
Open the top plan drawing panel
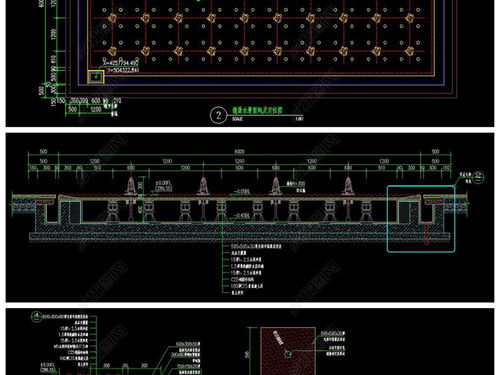point(250,63)
